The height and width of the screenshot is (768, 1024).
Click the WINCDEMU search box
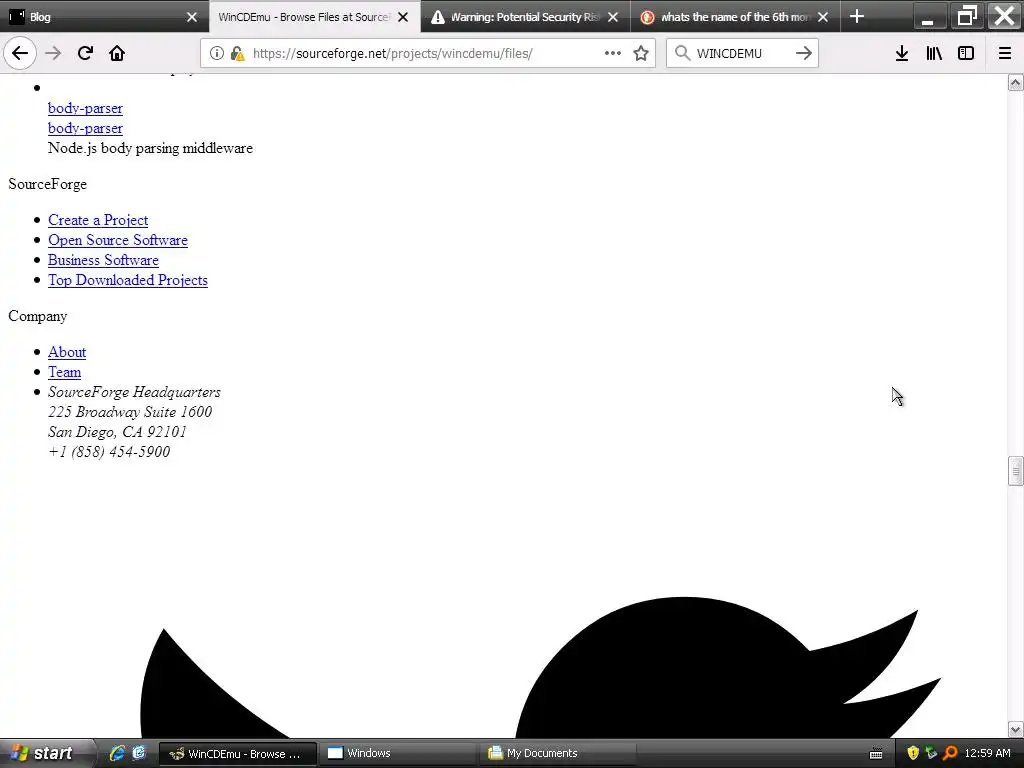(x=742, y=53)
